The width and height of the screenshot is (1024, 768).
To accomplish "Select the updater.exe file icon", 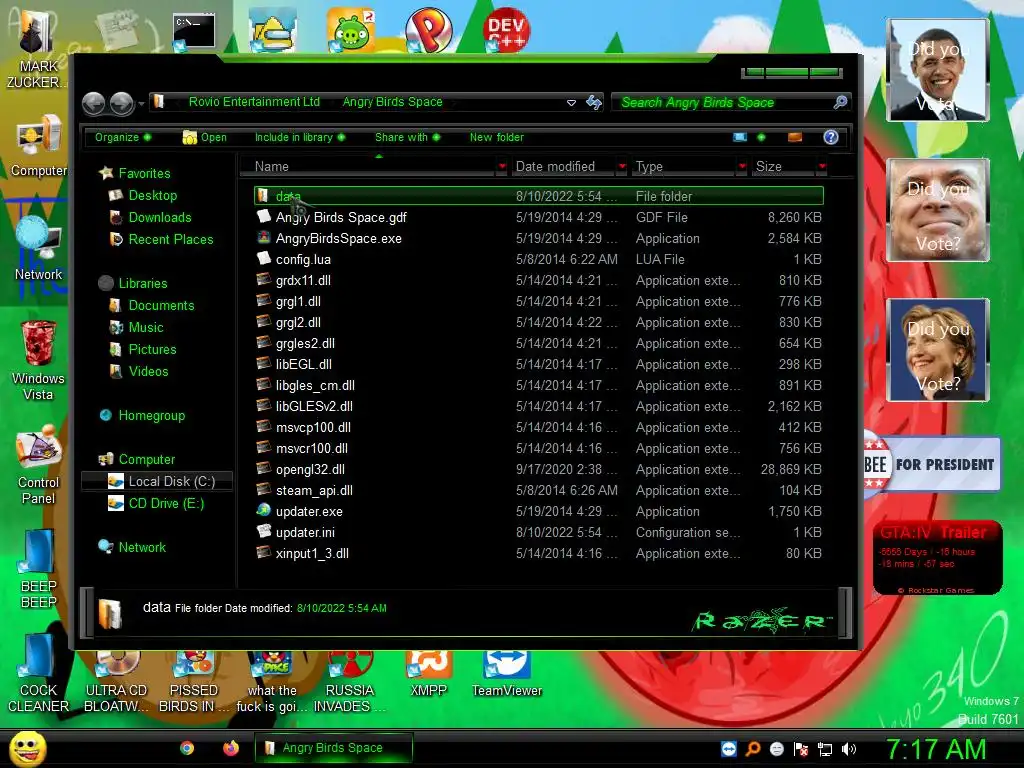I will [x=263, y=511].
